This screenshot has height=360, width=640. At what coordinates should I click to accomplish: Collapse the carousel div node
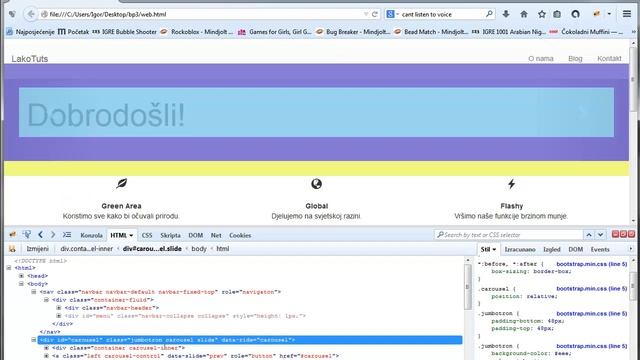[x=34, y=340]
